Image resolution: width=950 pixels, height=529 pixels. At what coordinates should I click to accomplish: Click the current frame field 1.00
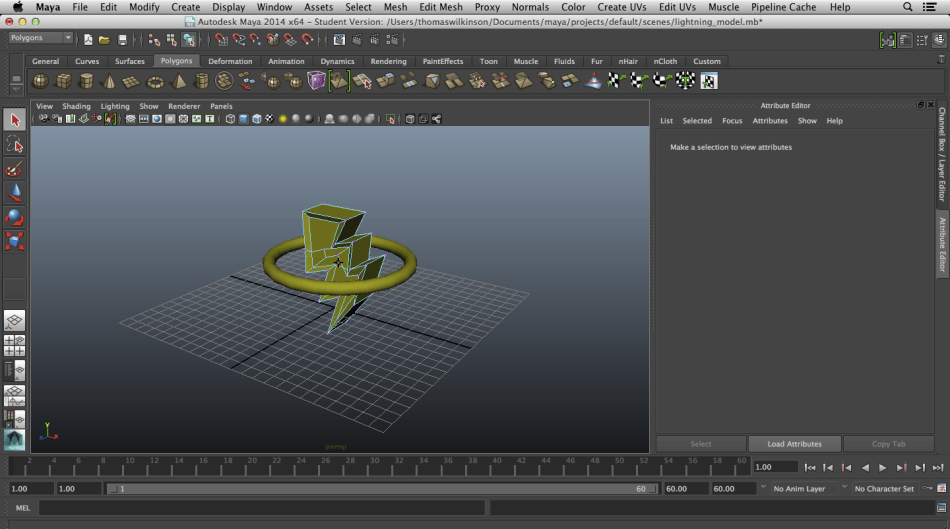point(775,467)
